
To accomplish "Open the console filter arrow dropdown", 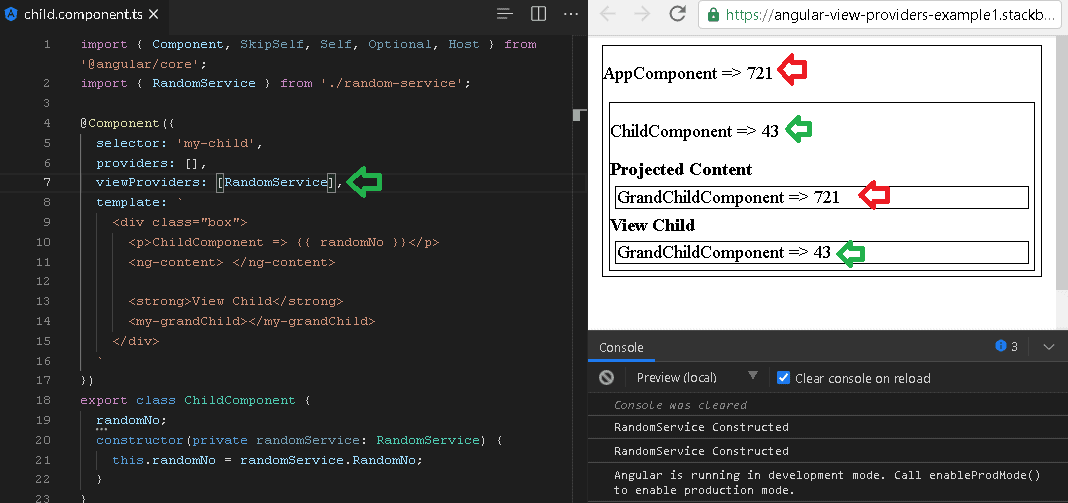I will click(x=753, y=376).
